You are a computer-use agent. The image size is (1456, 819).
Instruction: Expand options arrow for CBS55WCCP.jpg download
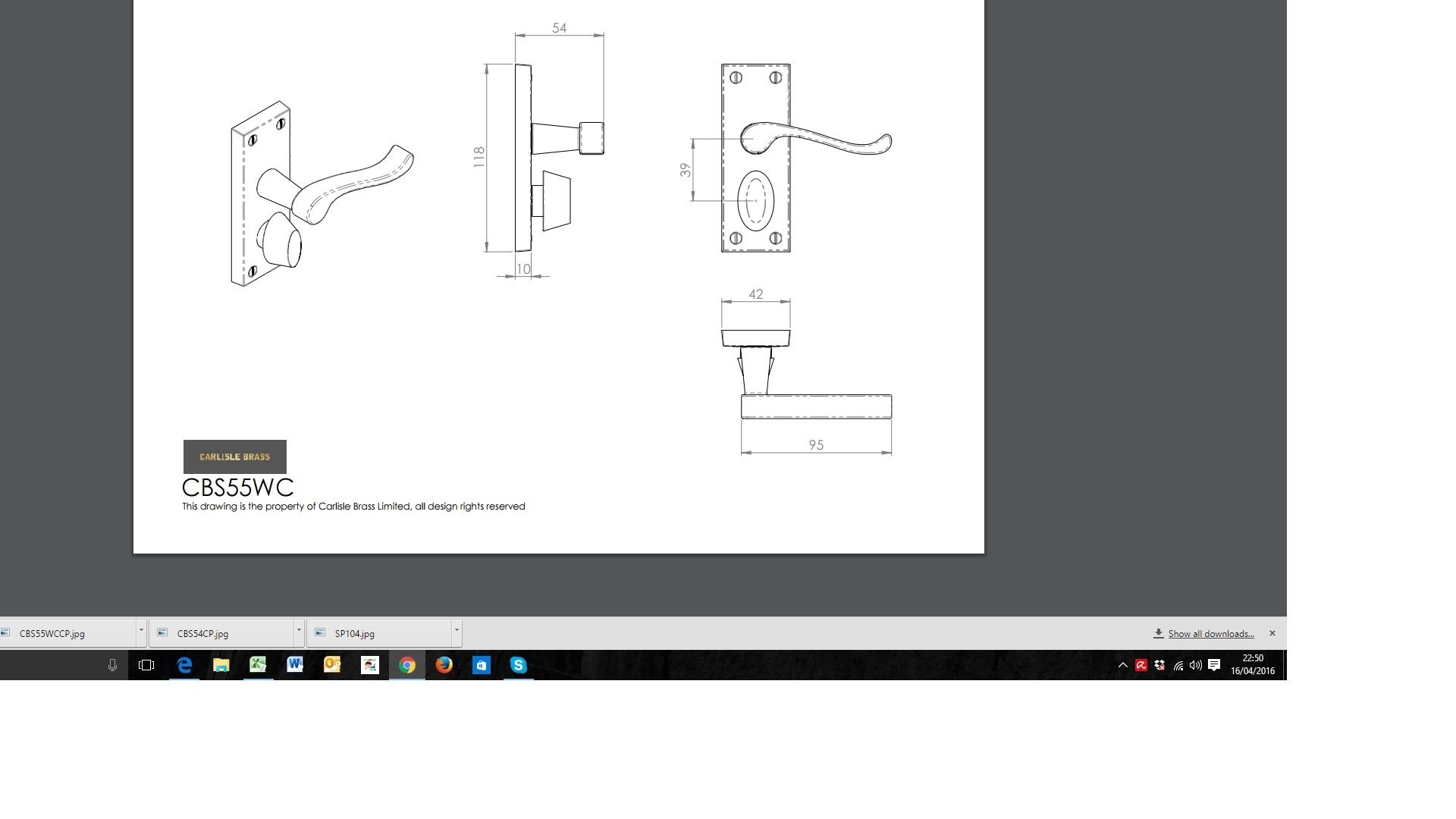pos(141,630)
